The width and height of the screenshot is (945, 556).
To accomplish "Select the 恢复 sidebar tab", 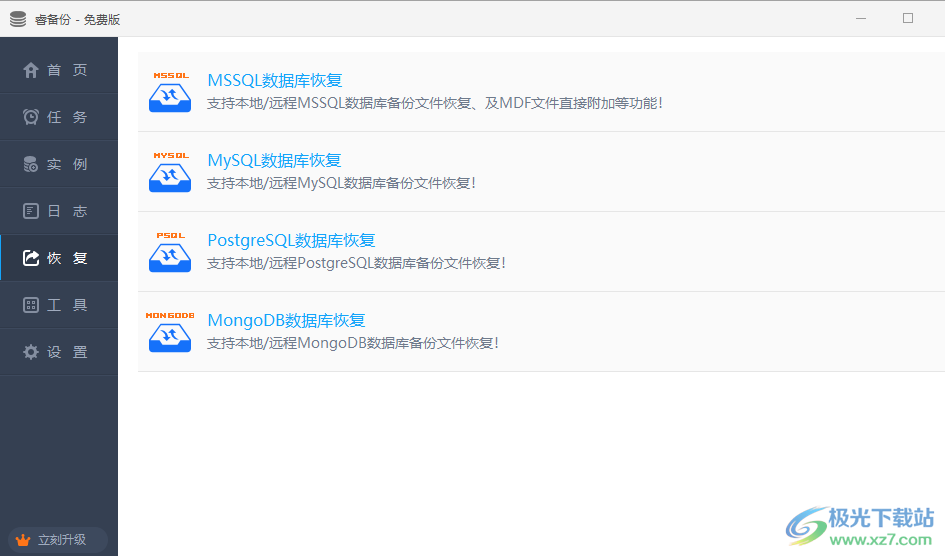I will coord(58,258).
